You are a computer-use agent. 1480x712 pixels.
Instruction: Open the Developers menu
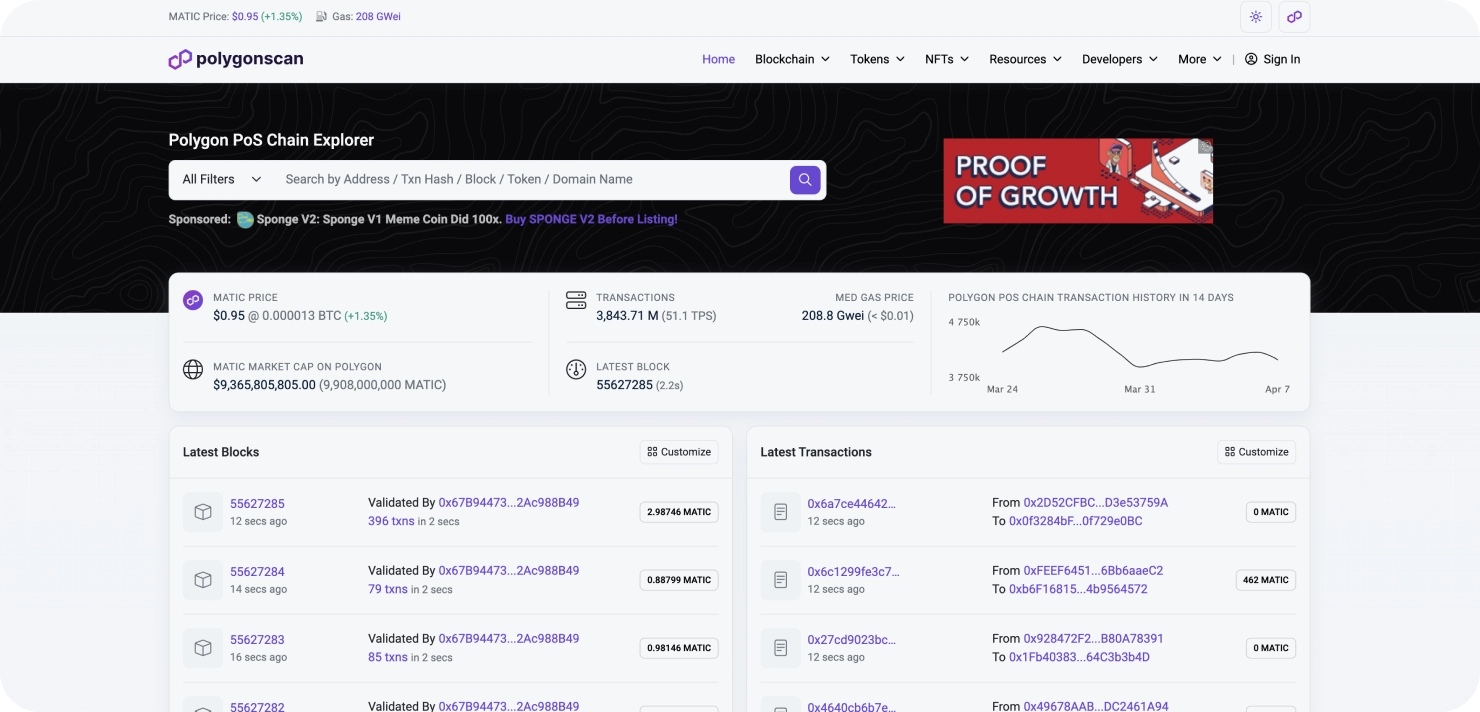click(1119, 59)
